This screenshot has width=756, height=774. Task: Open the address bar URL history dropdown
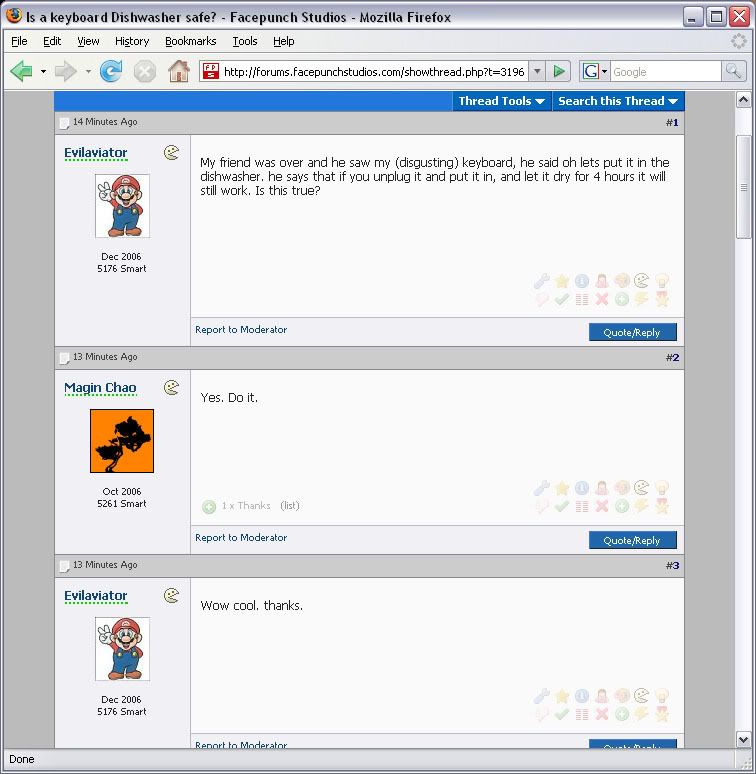tap(537, 72)
